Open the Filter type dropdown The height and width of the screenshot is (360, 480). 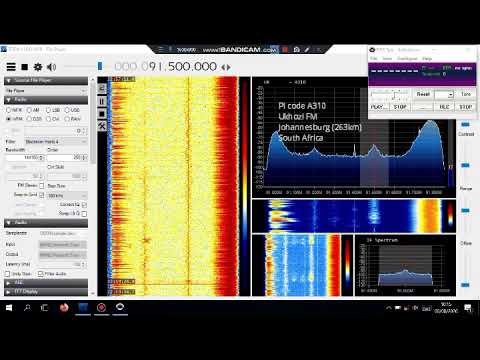(56, 142)
